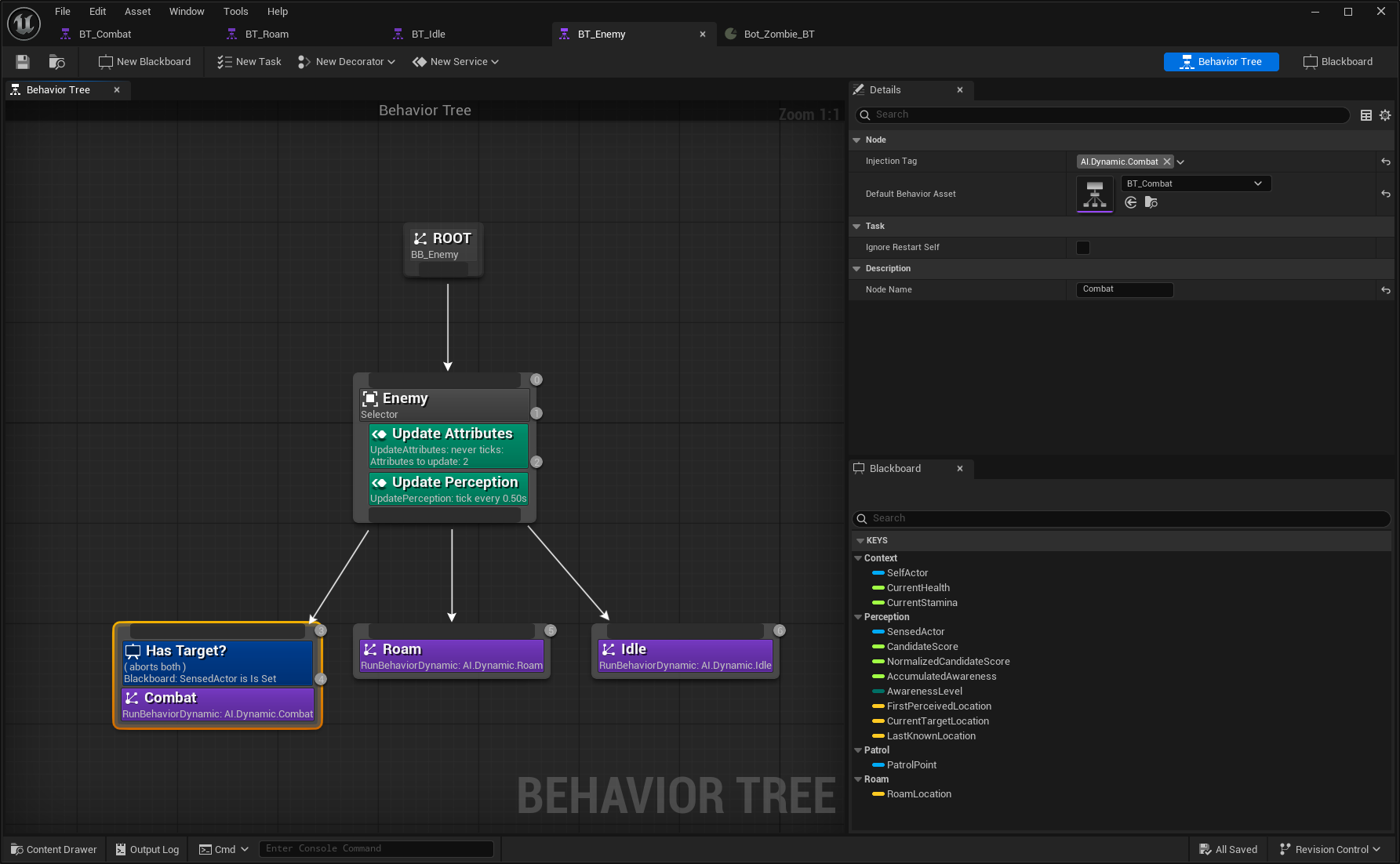Screen dimensions: 1400x864
Task: Click the Use Selected Asset arrow icon
Action: 1130,201
